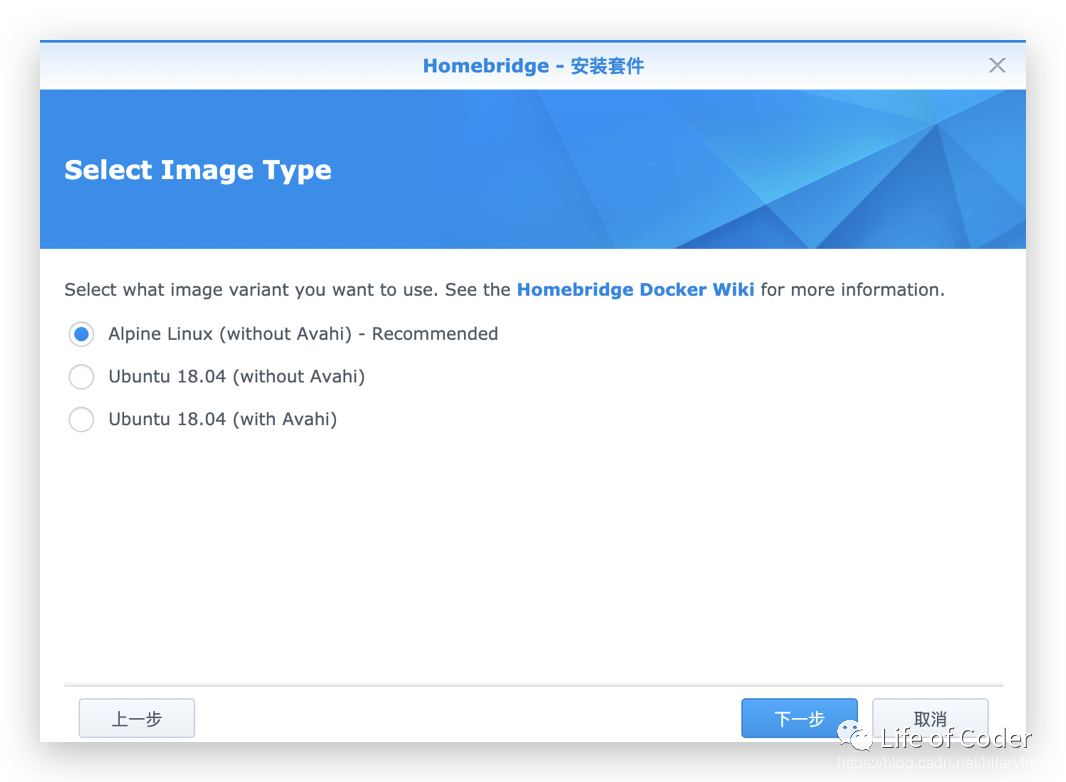Image resolution: width=1066 pixels, height=782 pixels.
Task: Pick Ubuntu 18.04 (with Avahi) radio button
Action: (x=82, y=420)
